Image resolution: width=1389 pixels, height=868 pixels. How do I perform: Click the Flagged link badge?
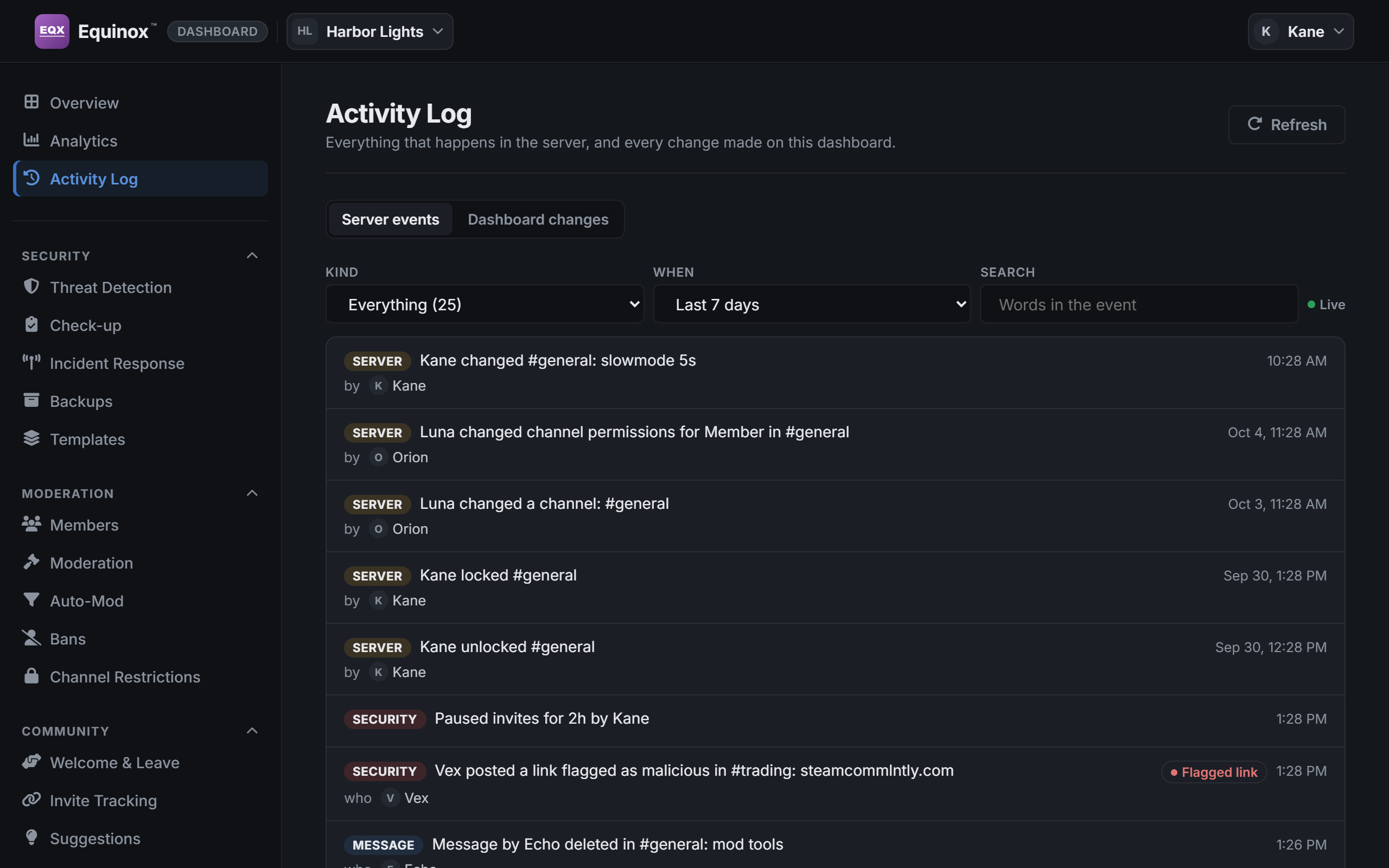click(1214, 772)
